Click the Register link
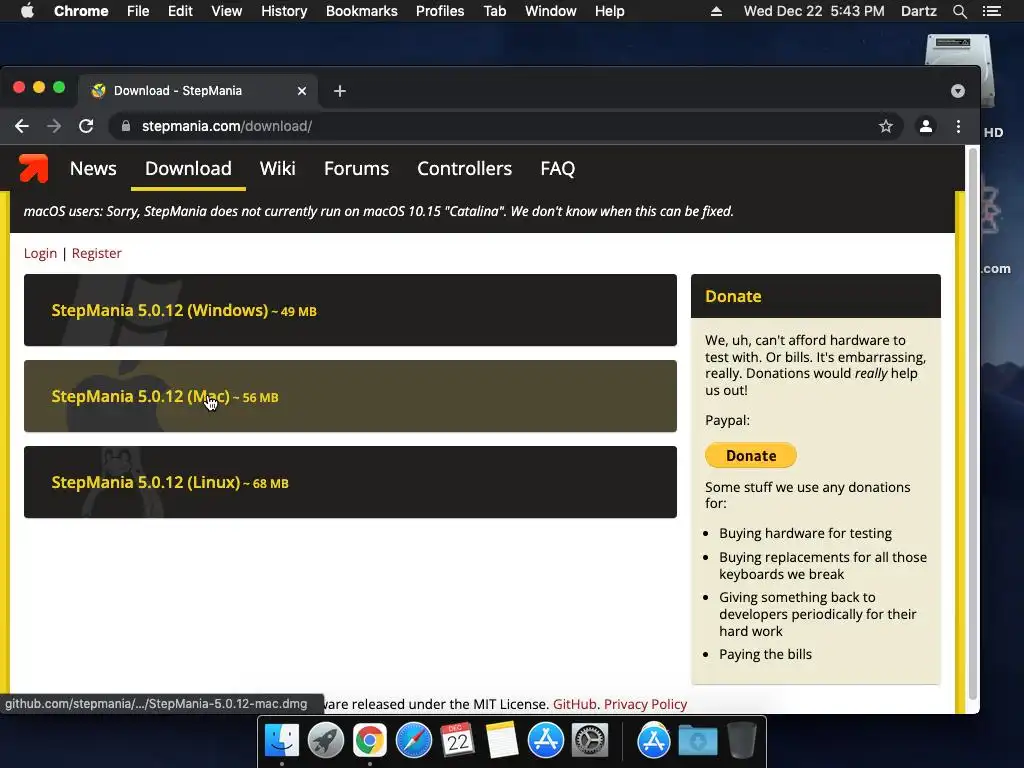1024x768 pixels. pyautogui.click(x=97, y=253)
